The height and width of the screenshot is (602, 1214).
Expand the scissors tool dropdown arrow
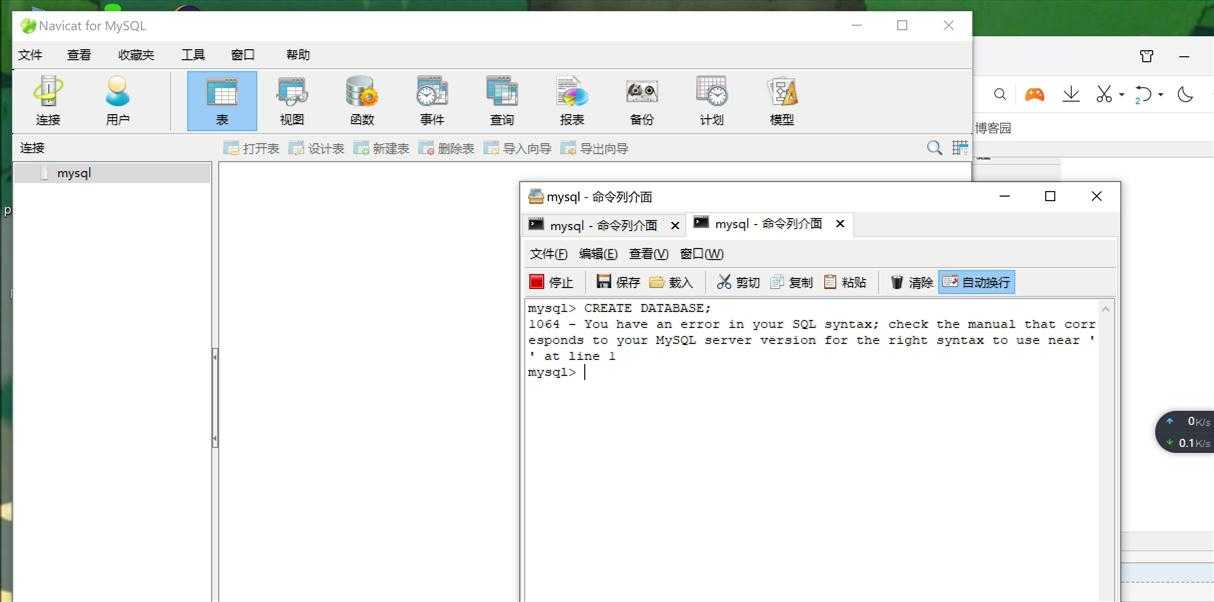1121,95
